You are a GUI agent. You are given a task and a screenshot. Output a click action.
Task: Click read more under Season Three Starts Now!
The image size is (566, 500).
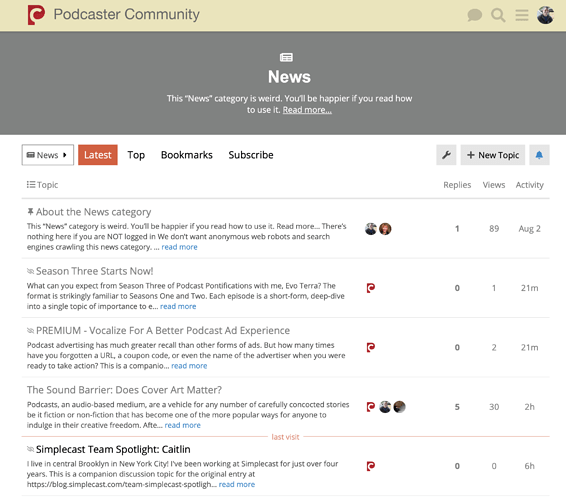point(178,306)
